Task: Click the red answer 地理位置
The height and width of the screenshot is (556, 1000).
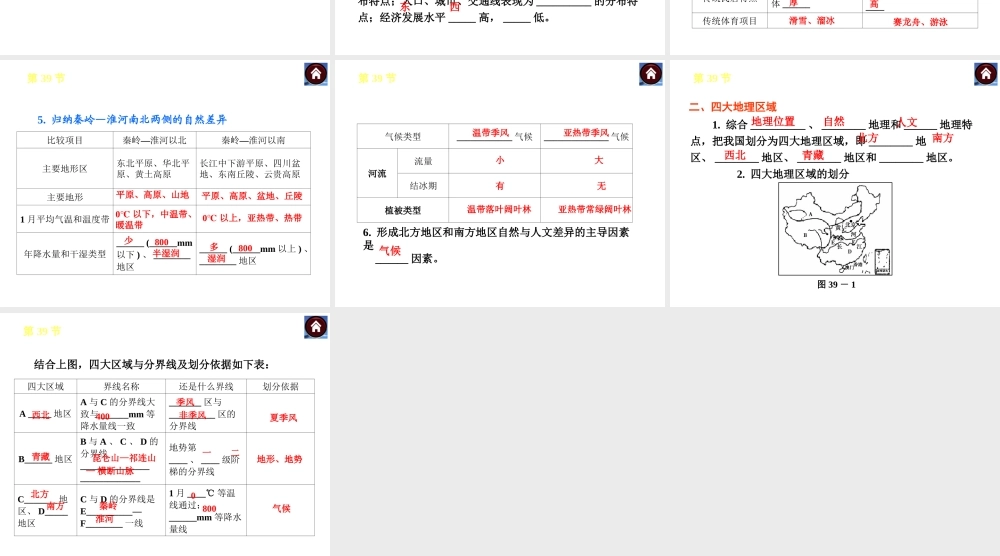Action: (x=773, y=121)
